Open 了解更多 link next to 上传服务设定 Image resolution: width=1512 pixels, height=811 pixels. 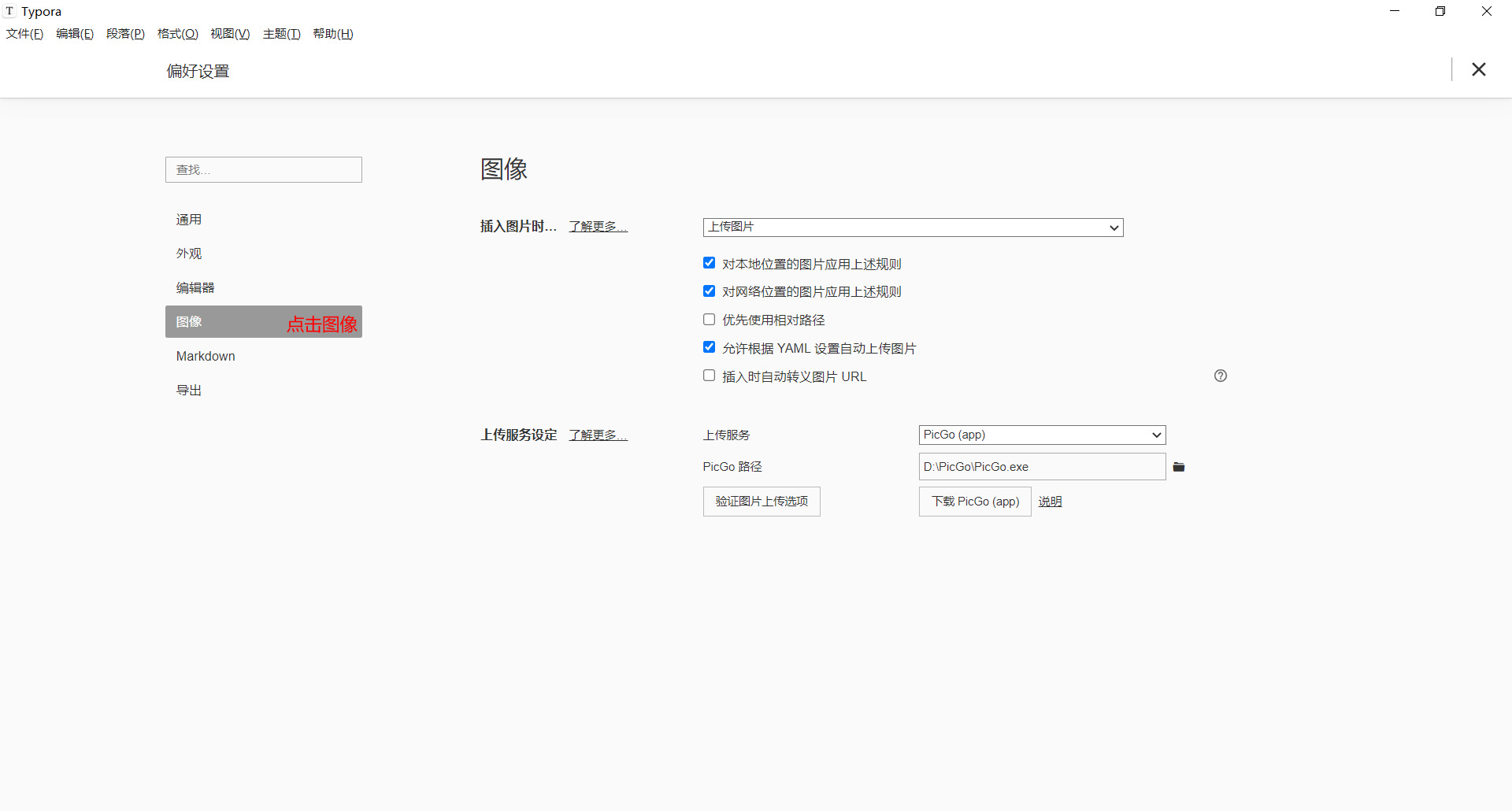click(598, 435)
